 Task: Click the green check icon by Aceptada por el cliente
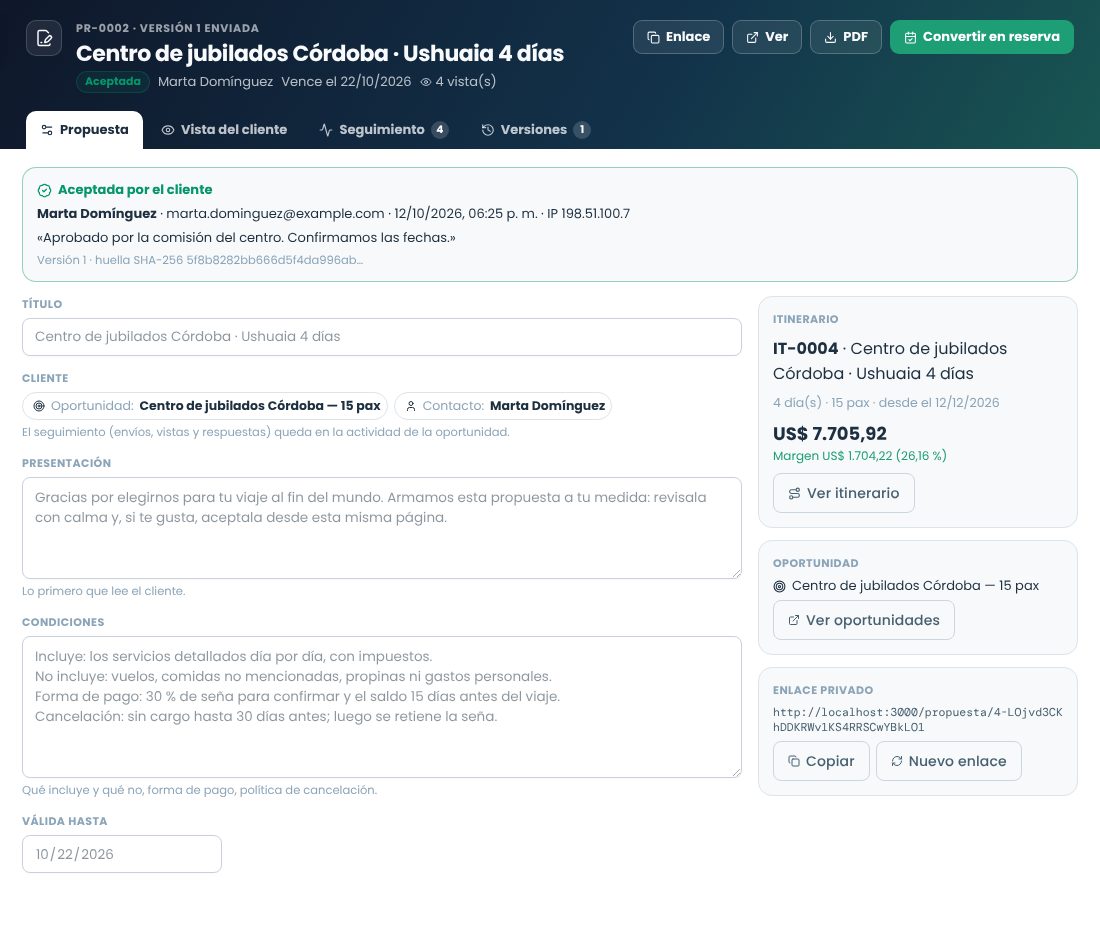pos(44,190)
